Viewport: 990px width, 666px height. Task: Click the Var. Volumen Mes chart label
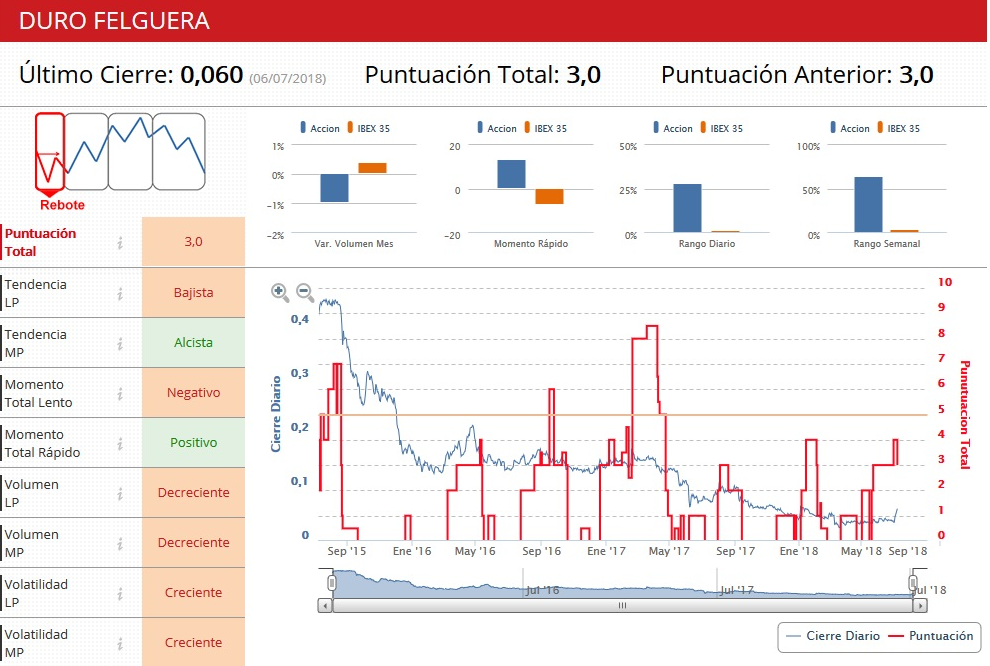coord(354,244)
